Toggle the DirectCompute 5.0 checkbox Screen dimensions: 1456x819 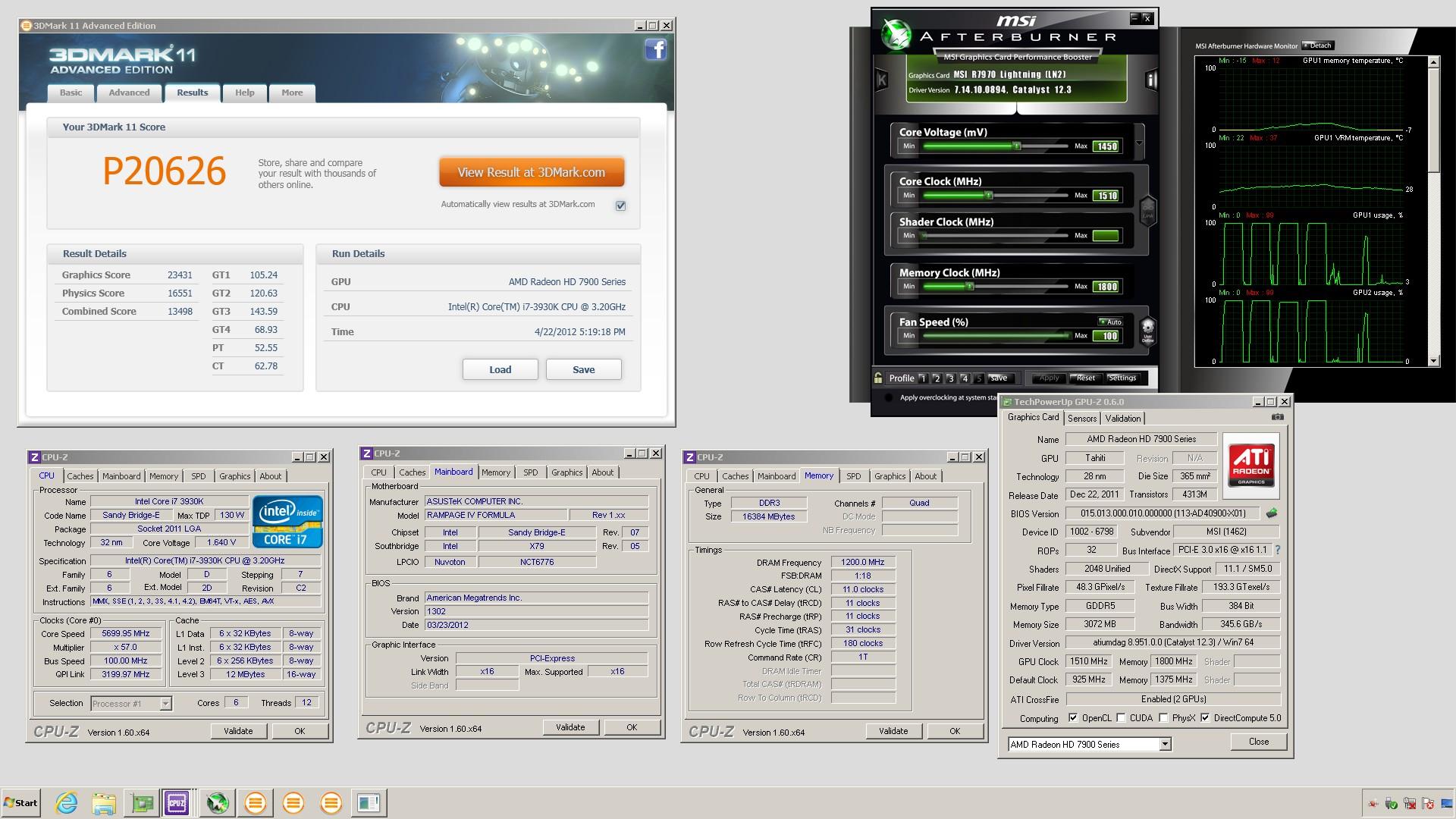click(x=1205, y=717)
